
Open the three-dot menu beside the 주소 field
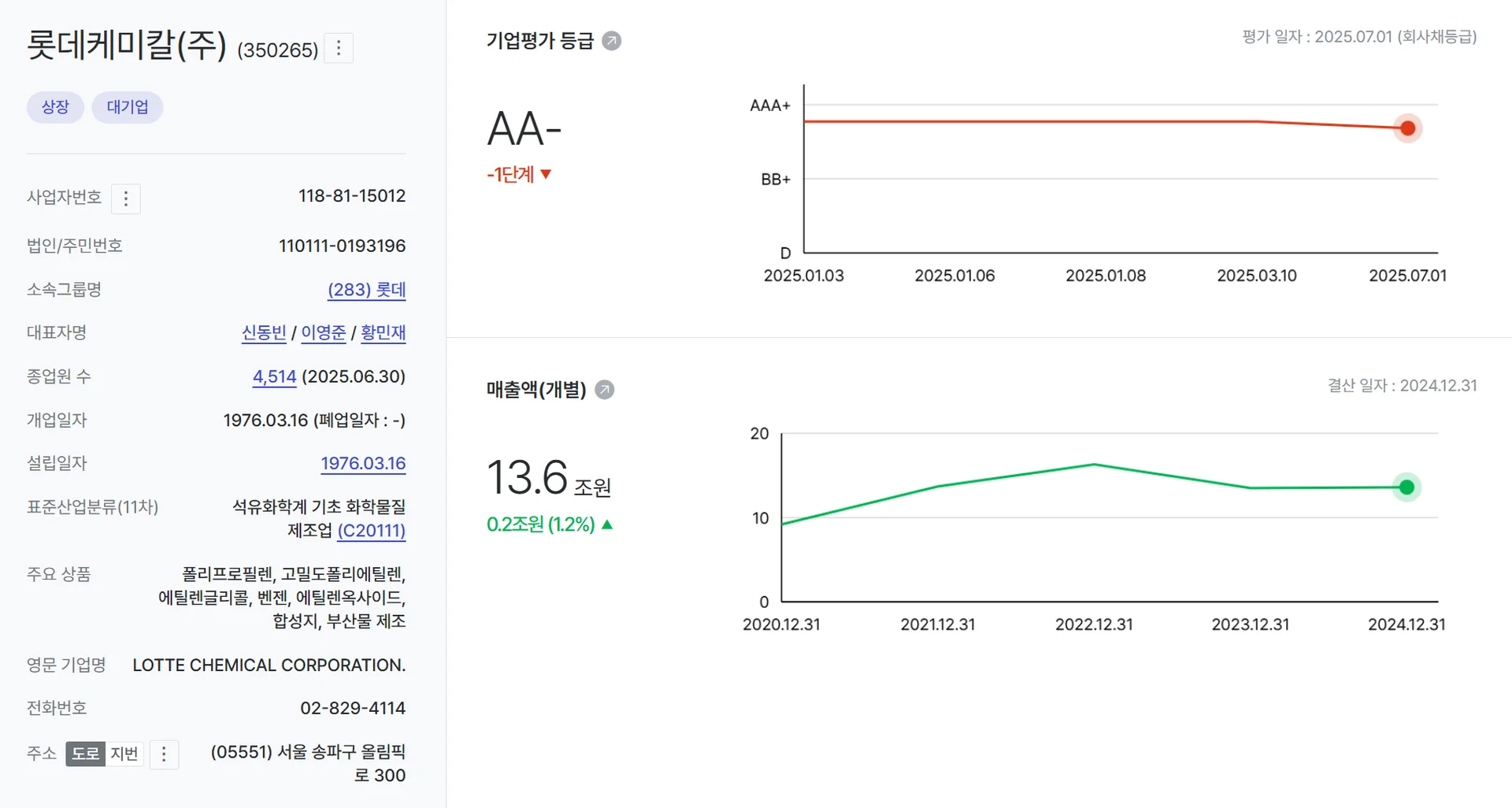(164, 754)
